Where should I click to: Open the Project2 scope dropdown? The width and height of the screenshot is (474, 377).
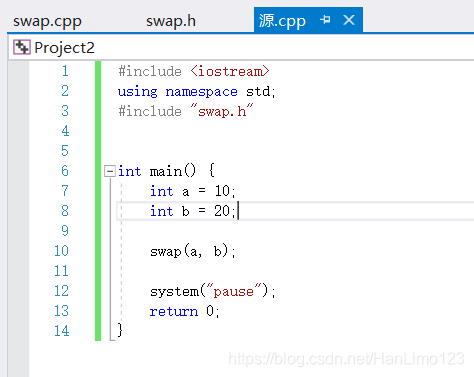pyautogui.click(x=241, y=47)
